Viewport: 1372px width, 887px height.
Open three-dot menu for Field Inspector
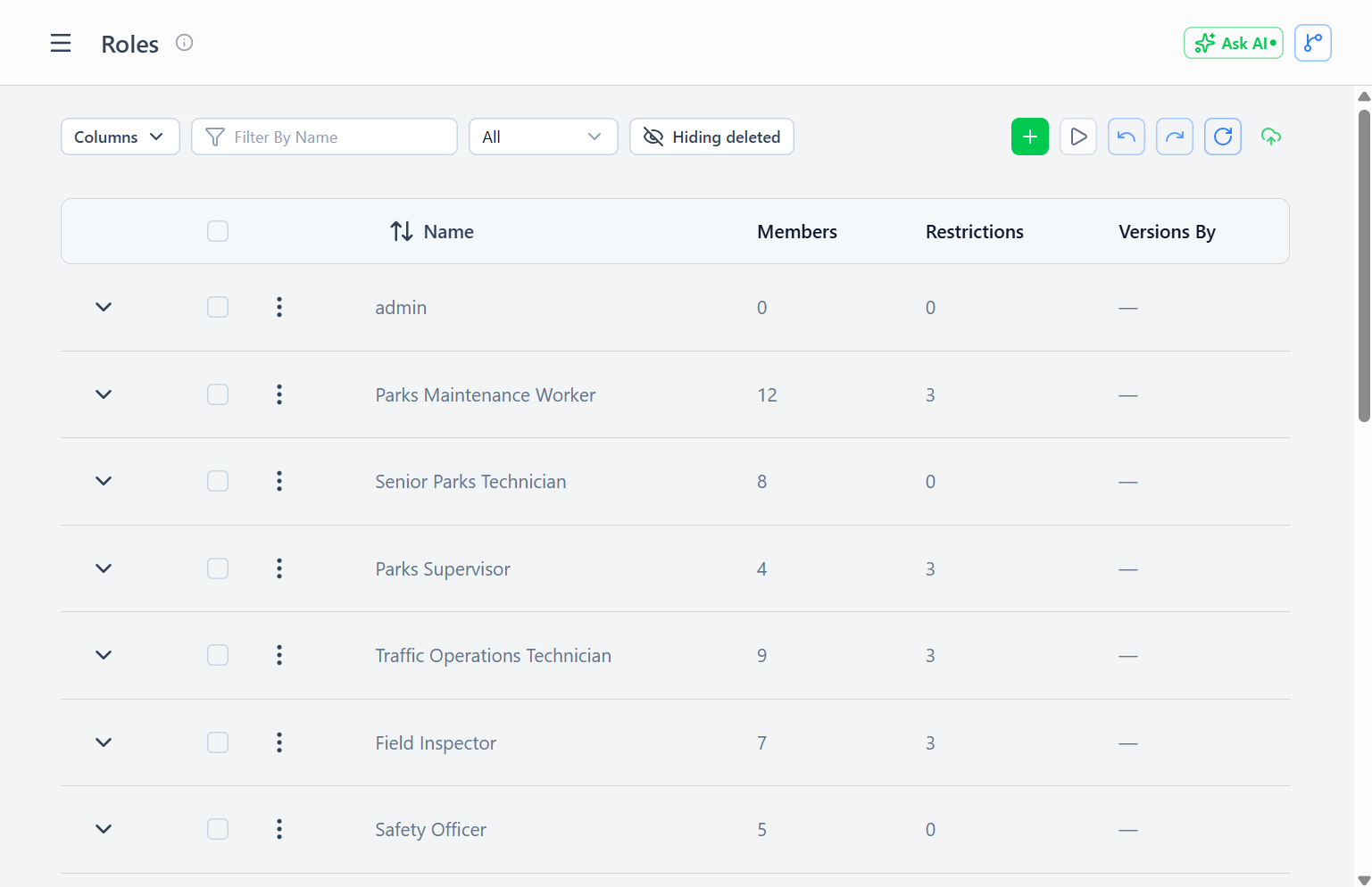click(x=279, y=742)
